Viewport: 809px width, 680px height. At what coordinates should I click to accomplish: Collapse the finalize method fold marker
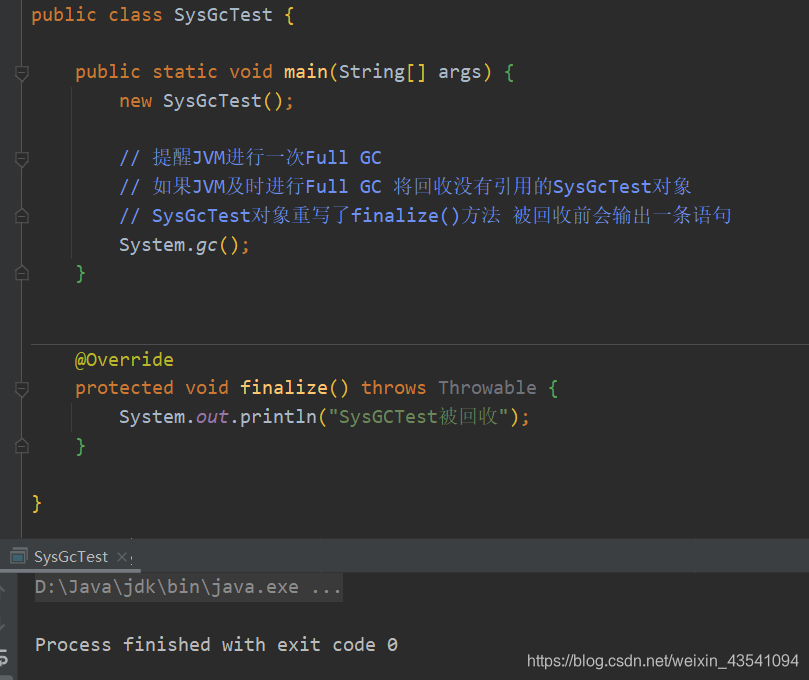pos(22,389)
